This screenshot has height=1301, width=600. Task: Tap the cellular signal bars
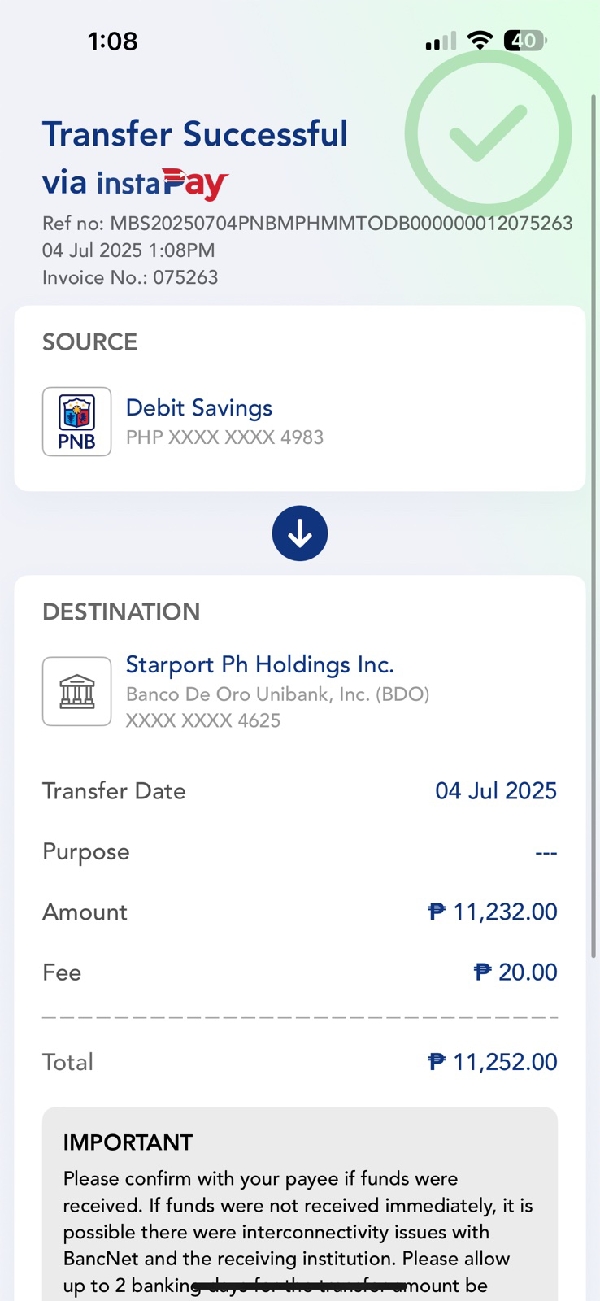pyautogui.click(x=440, y=42)
